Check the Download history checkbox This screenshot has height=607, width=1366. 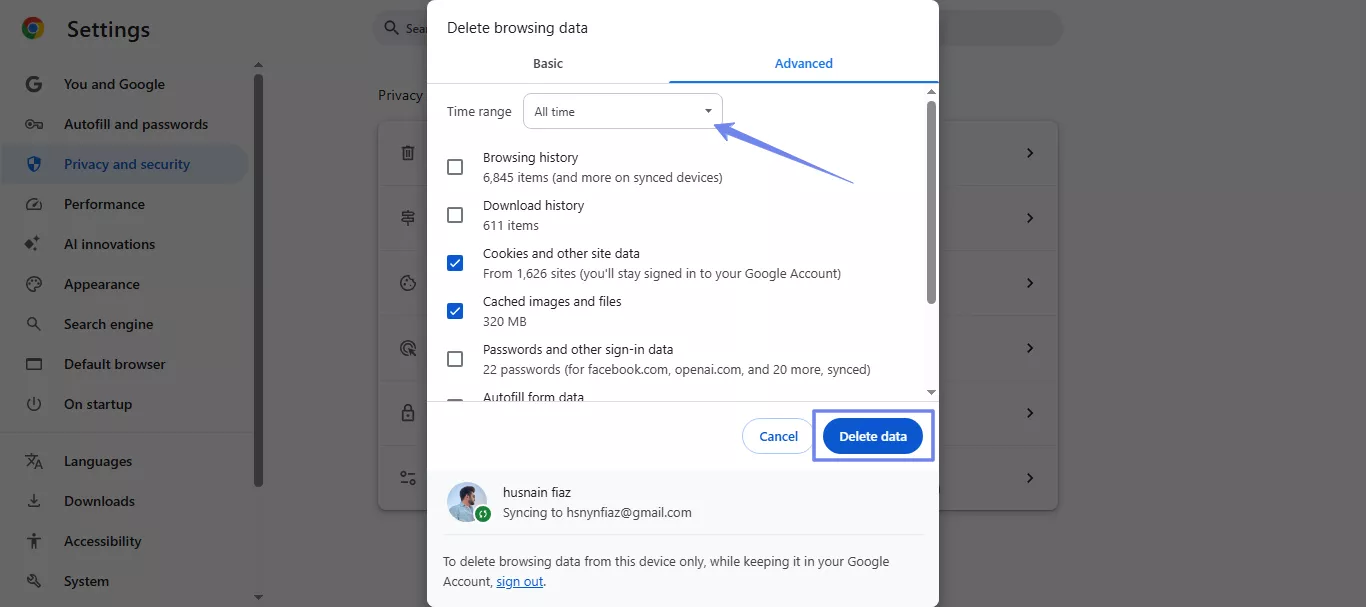tap(455, 214)
